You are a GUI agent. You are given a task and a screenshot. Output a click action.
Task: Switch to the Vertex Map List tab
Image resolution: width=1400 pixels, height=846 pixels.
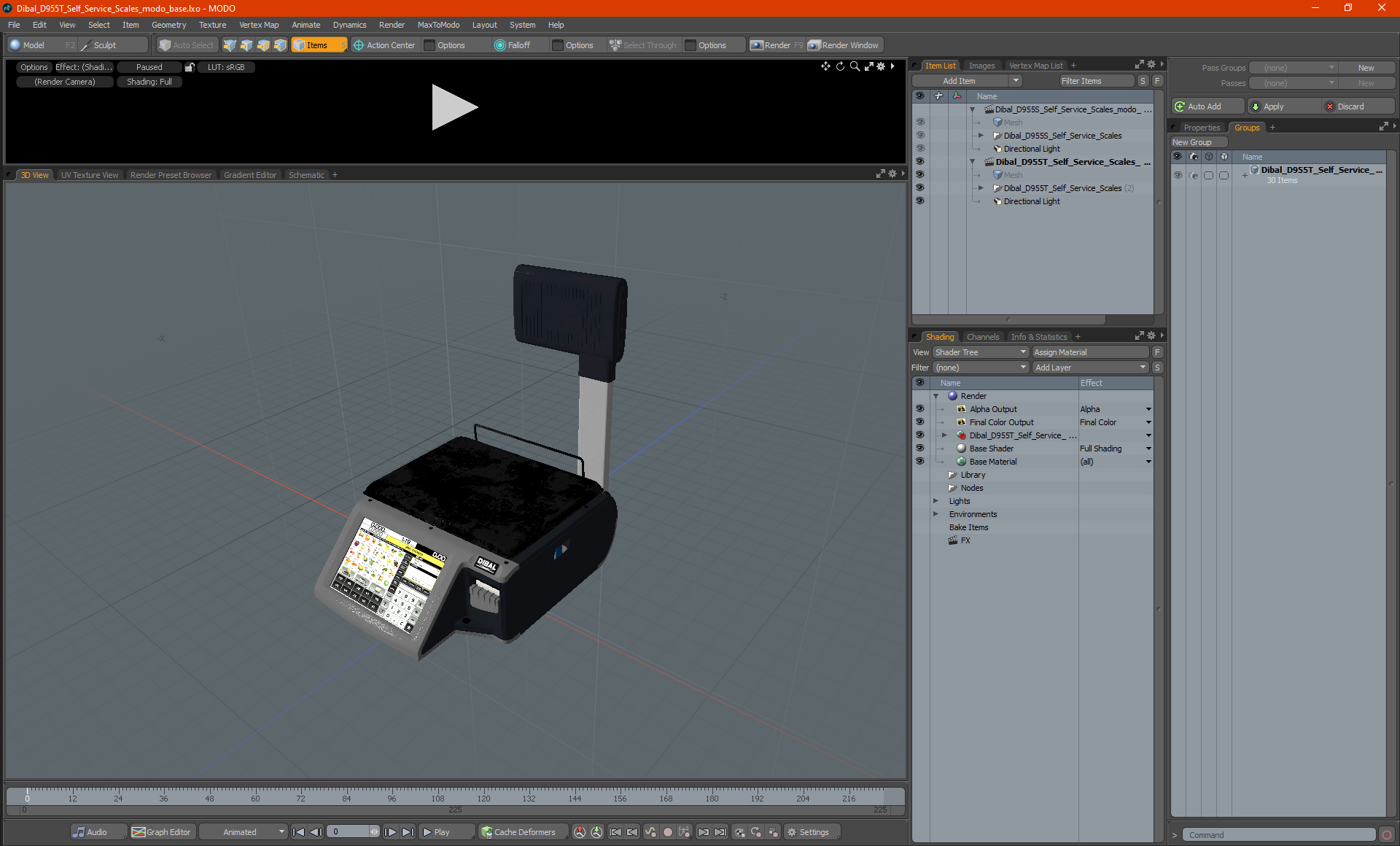point(1035,66)
